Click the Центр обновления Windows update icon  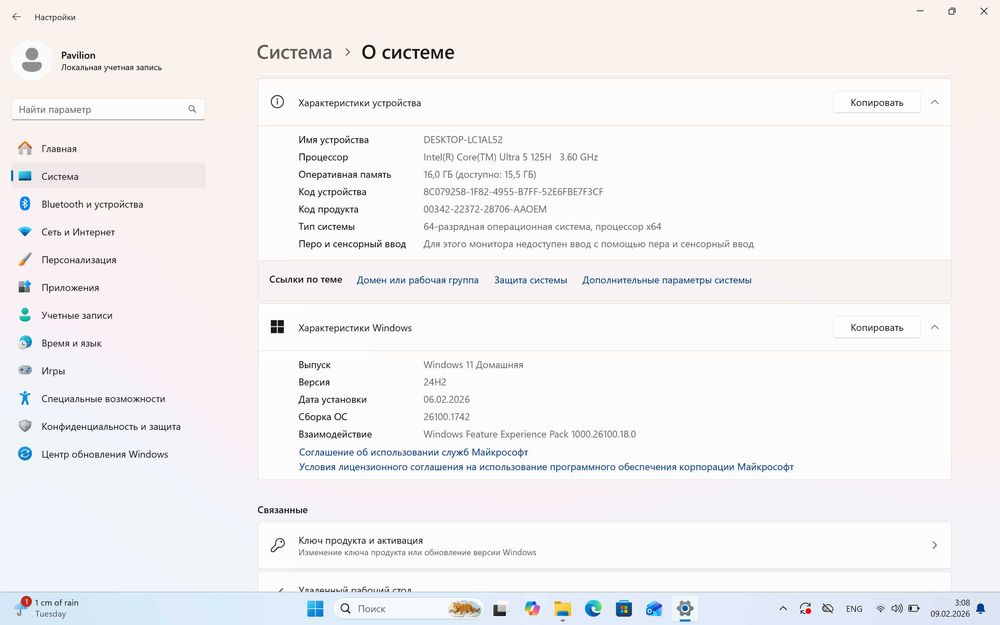pyautogui.click(x=25, y=453)
